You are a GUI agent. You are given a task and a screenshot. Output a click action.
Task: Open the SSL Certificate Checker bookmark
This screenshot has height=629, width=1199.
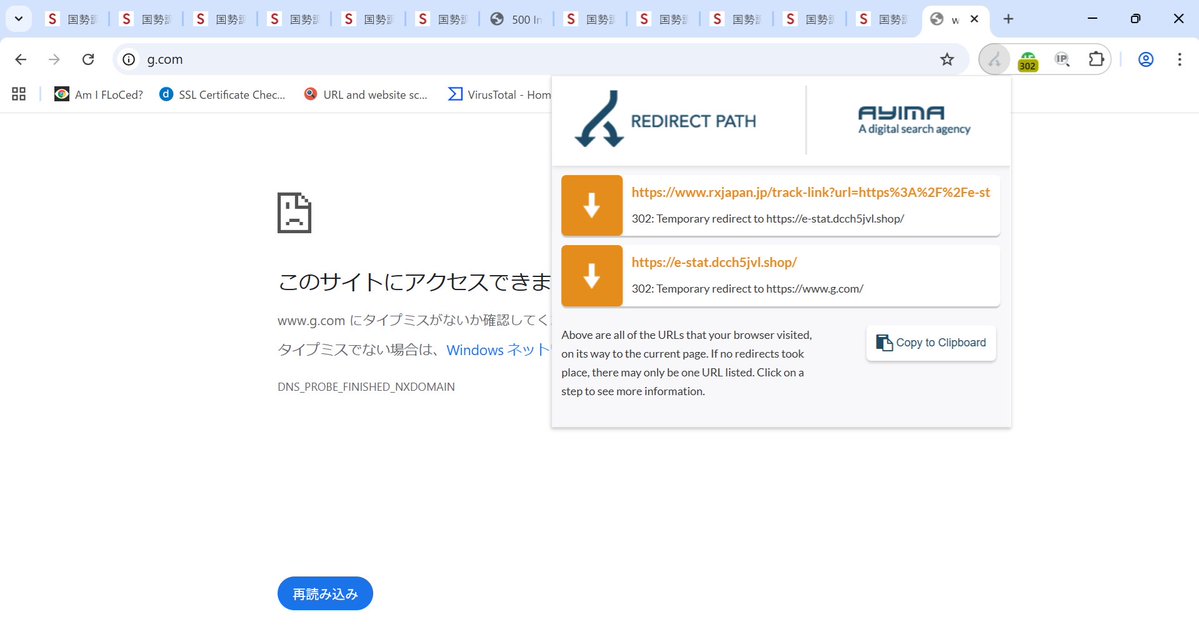point(222,93)
